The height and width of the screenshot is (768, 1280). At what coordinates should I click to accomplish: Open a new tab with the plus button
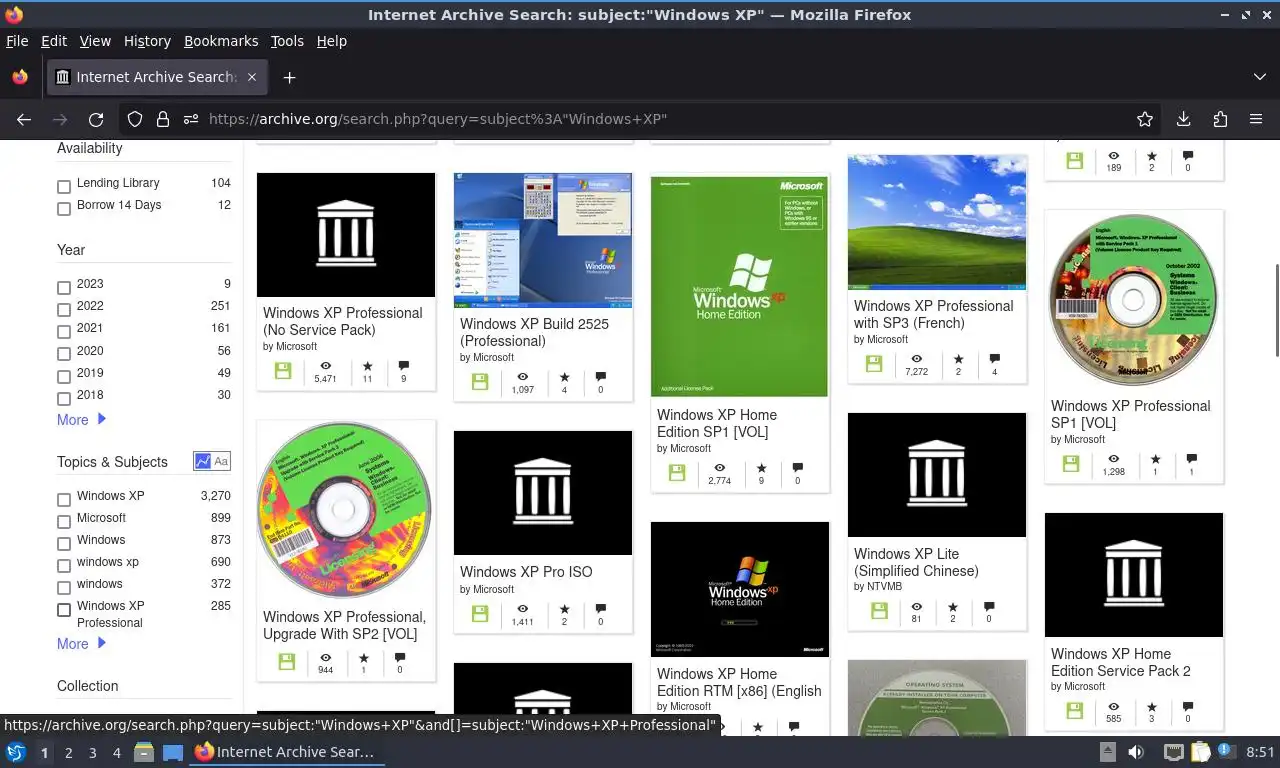289,77
